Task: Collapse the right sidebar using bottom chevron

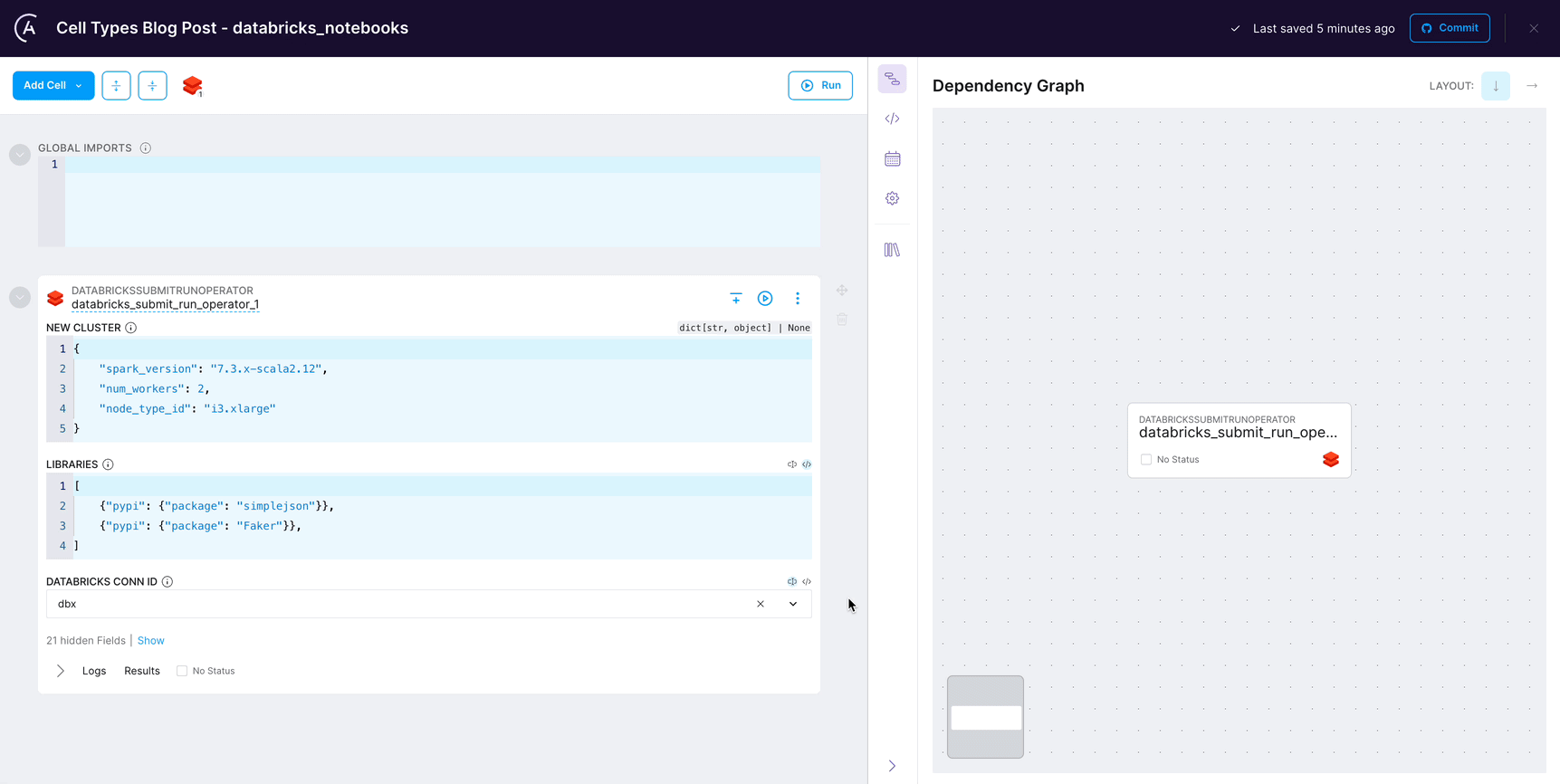Action: click(892, 766)
